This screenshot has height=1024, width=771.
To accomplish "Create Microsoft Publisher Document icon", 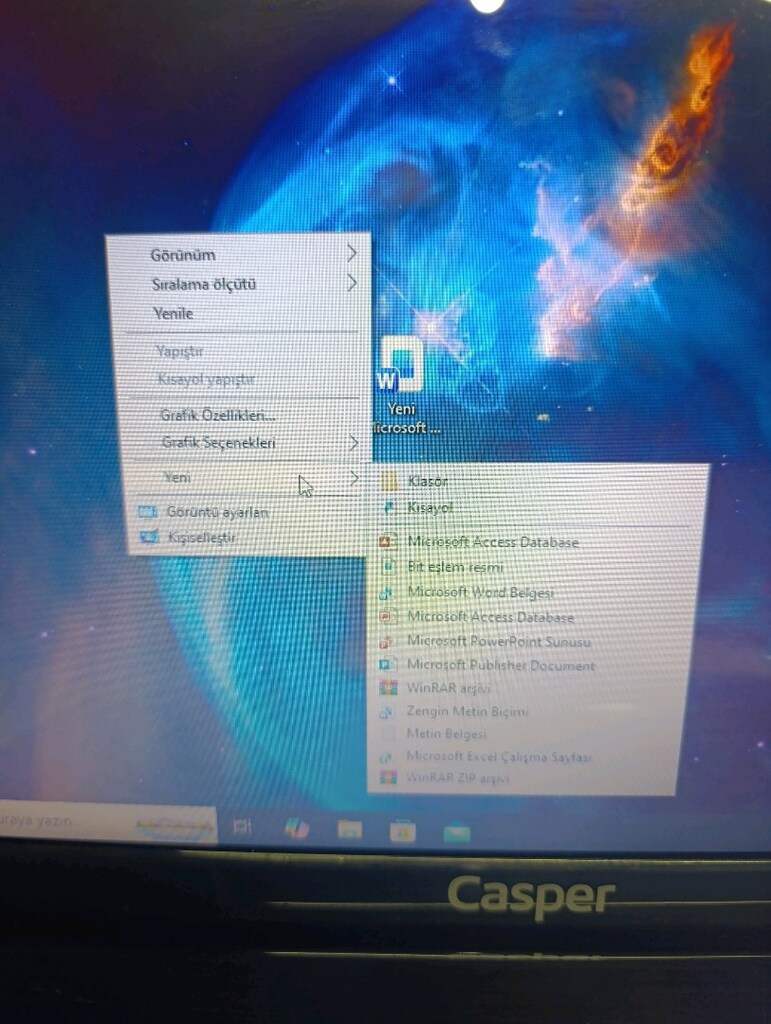I will coord(387,665).
